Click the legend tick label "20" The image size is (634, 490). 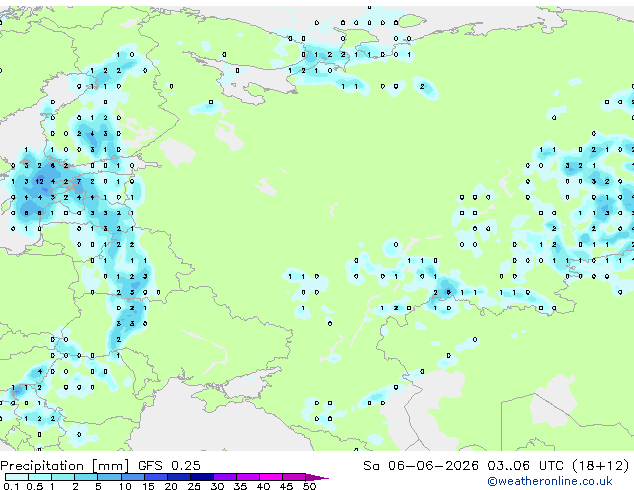pyautogui.click(x=171, y=486)
